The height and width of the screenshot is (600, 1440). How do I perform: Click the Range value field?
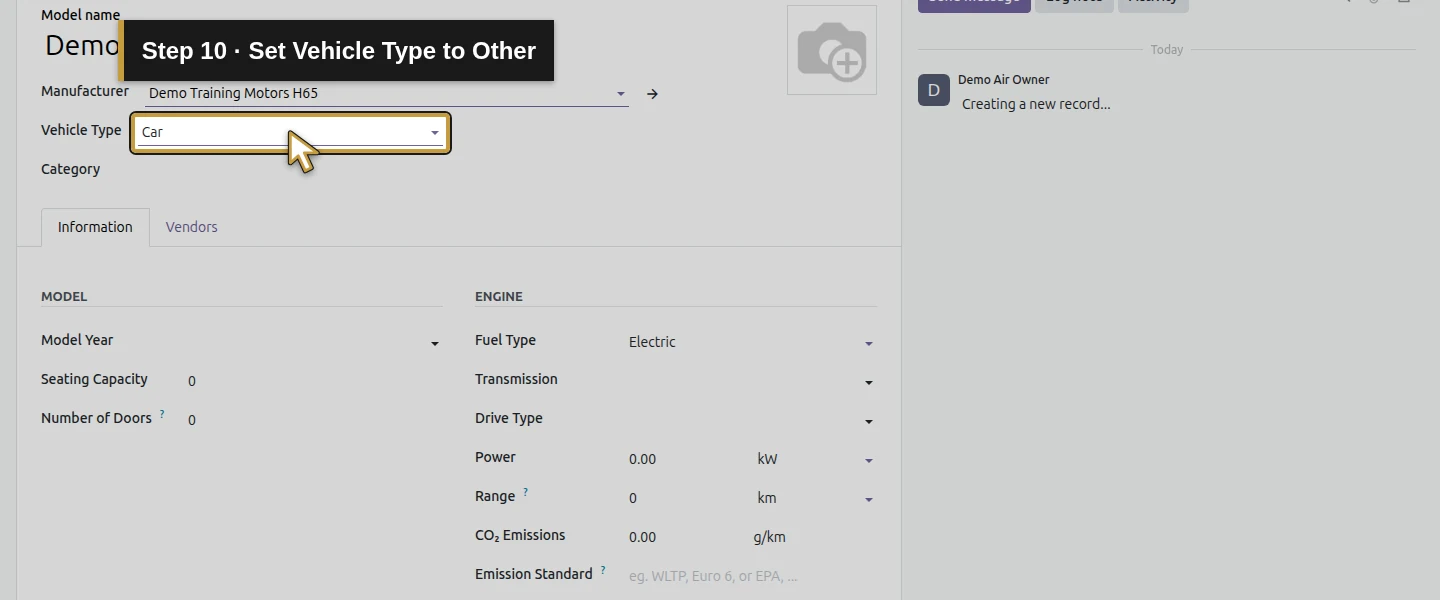point(688,498)
